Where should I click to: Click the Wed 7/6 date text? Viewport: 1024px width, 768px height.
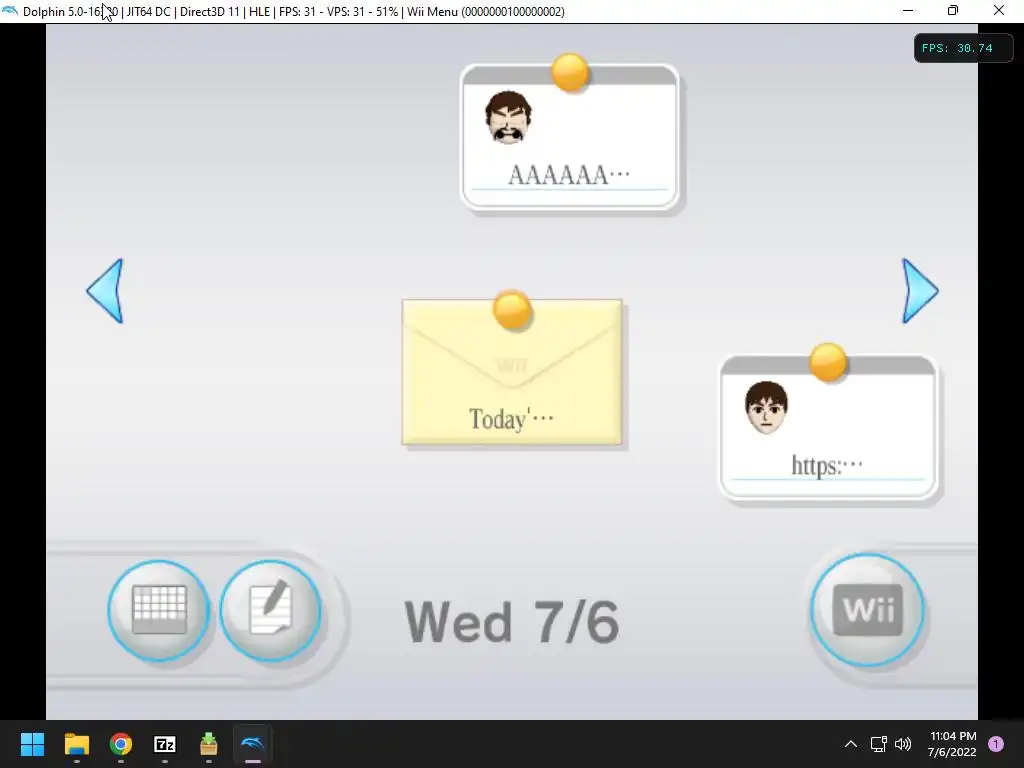pyautogui.click(x=511, y=622)
